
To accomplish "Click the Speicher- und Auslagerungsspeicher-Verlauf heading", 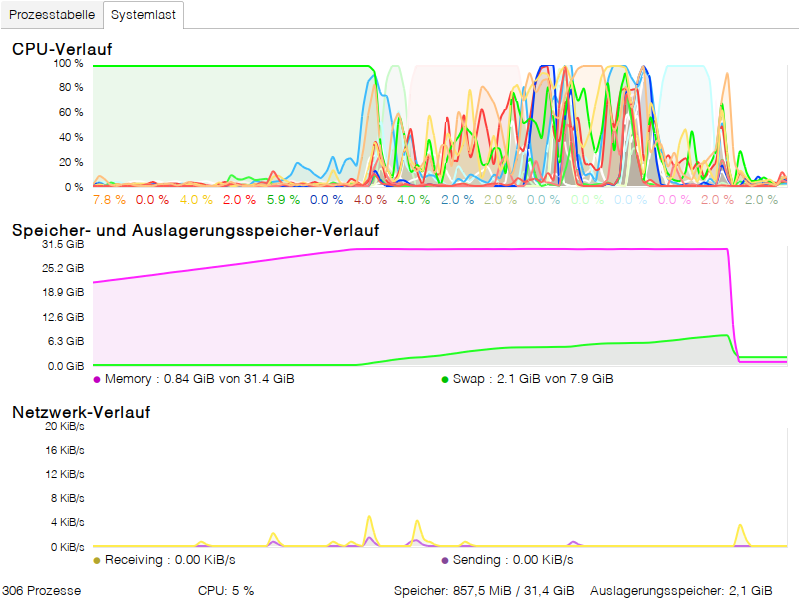I will coord(195,231).
